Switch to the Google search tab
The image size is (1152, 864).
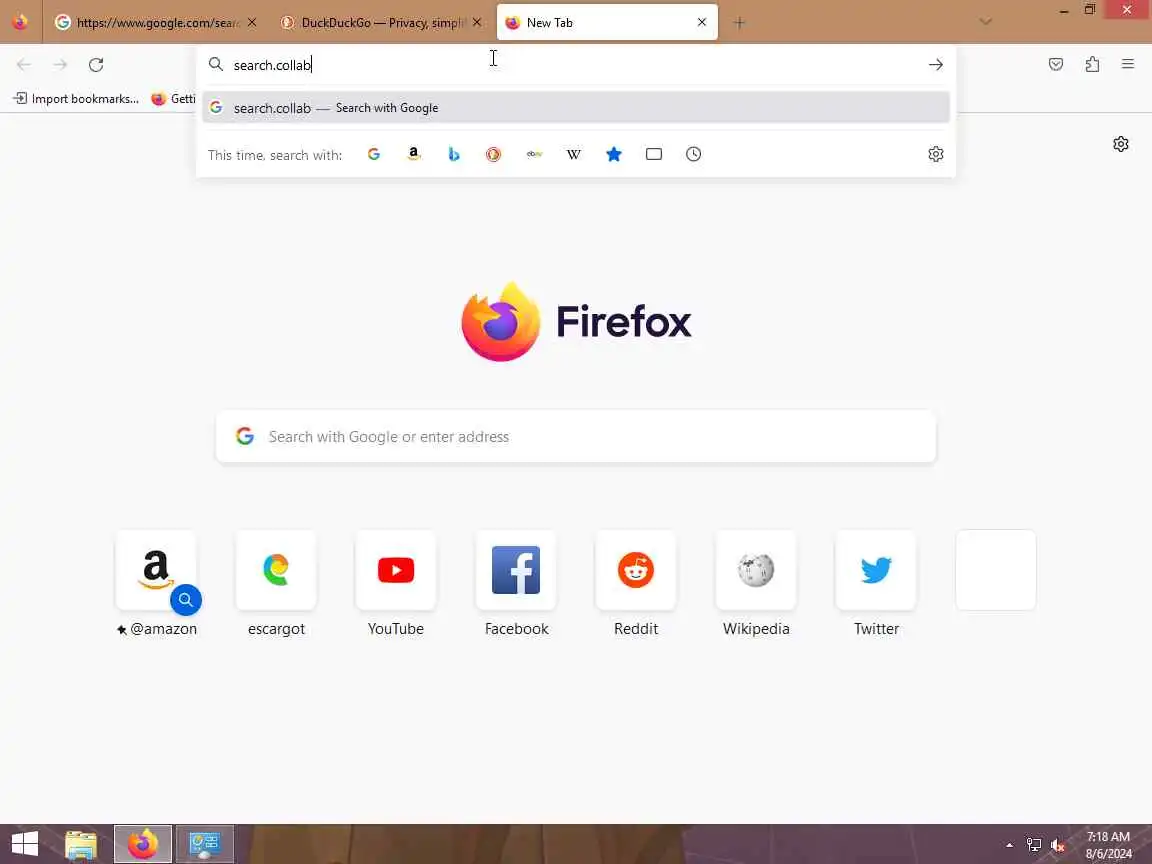pyautogui.click(x=156, y=23)
